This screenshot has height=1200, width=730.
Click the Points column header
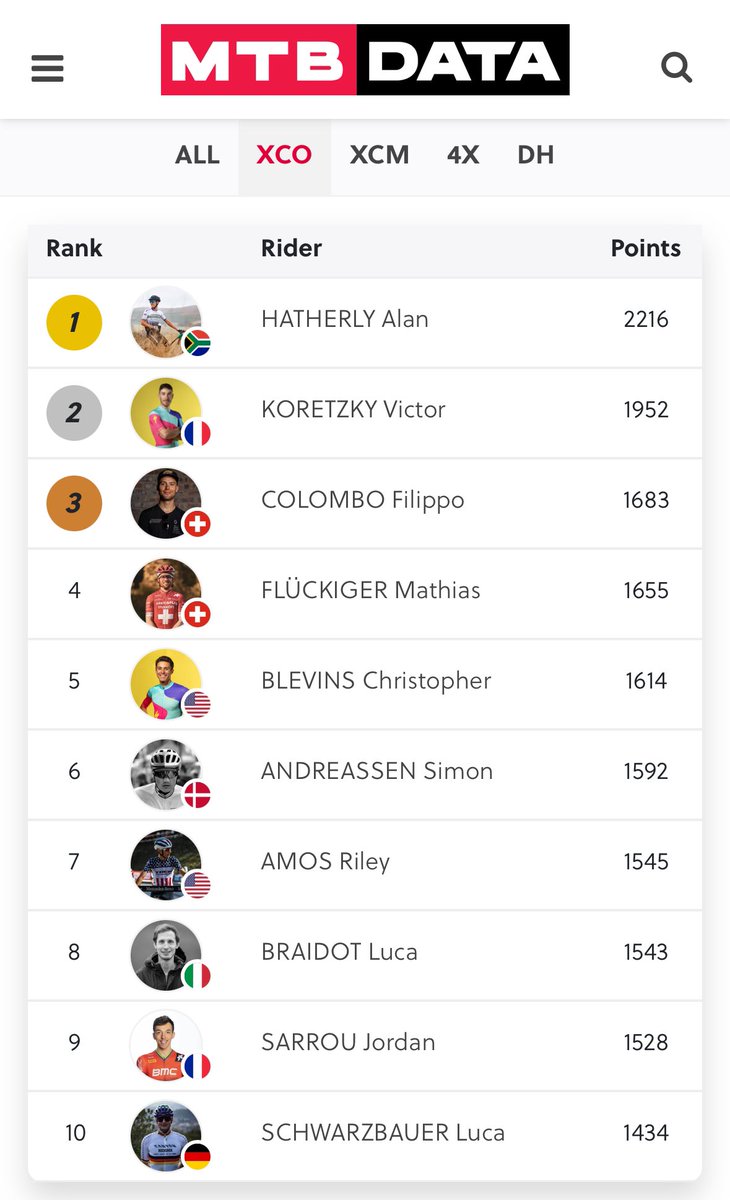[x=646, y=248]
